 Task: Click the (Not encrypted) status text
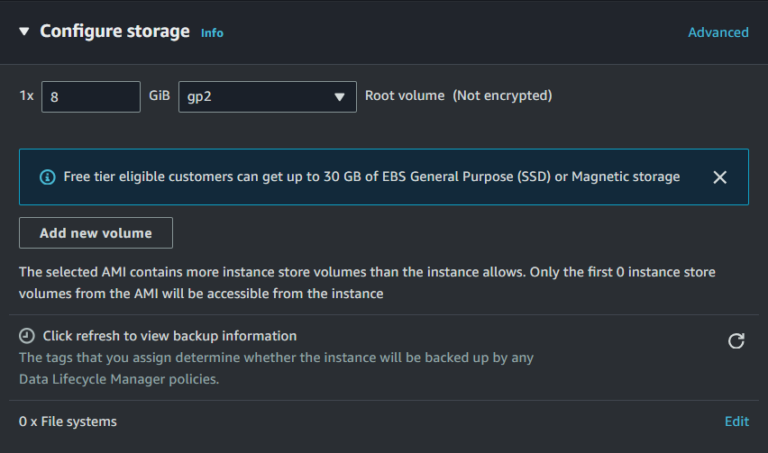coord(503,95)
